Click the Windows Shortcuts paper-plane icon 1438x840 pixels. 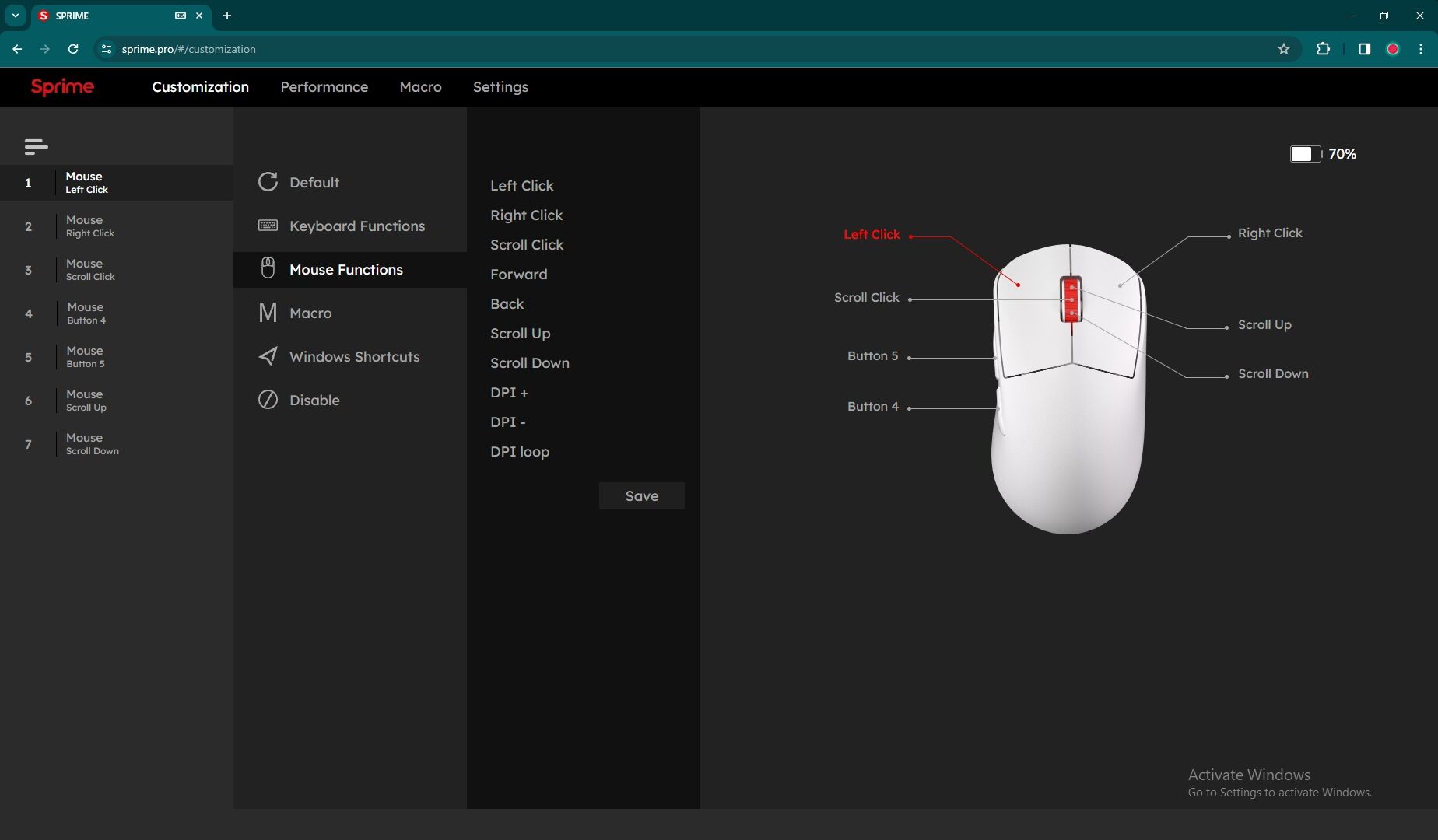(268, 356)
